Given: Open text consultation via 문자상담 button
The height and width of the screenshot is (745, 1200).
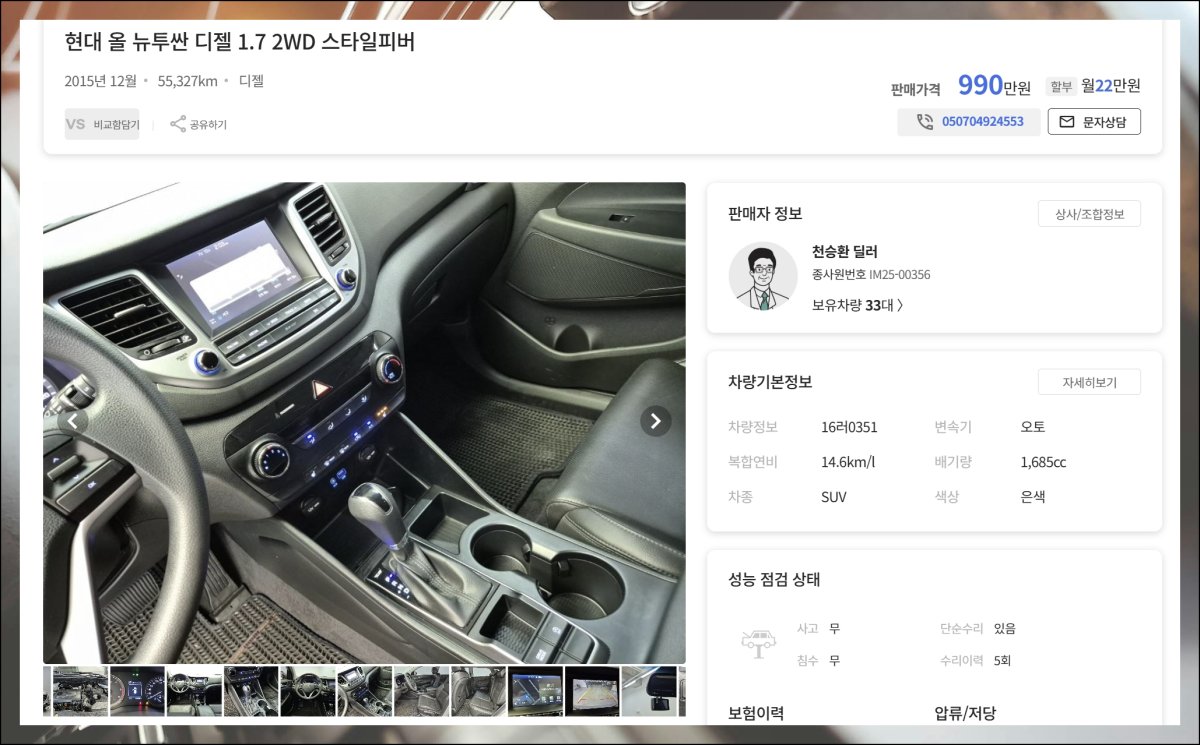Looking at the screenshot, I should [1094, 122].
